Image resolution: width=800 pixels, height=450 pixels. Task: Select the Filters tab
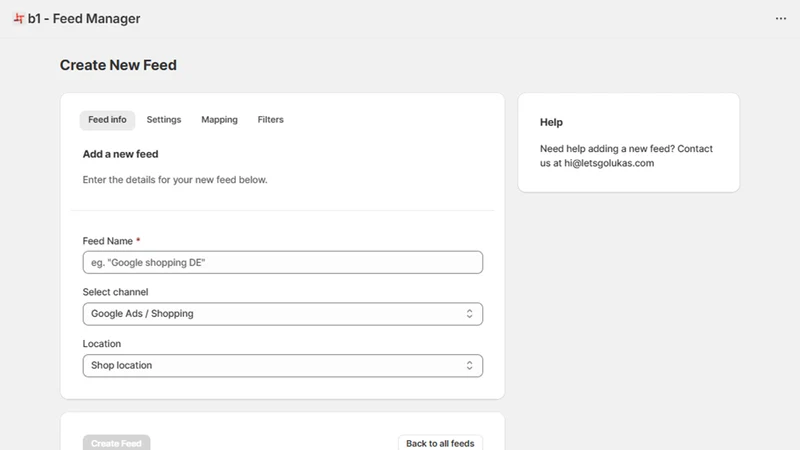[270, 120]
